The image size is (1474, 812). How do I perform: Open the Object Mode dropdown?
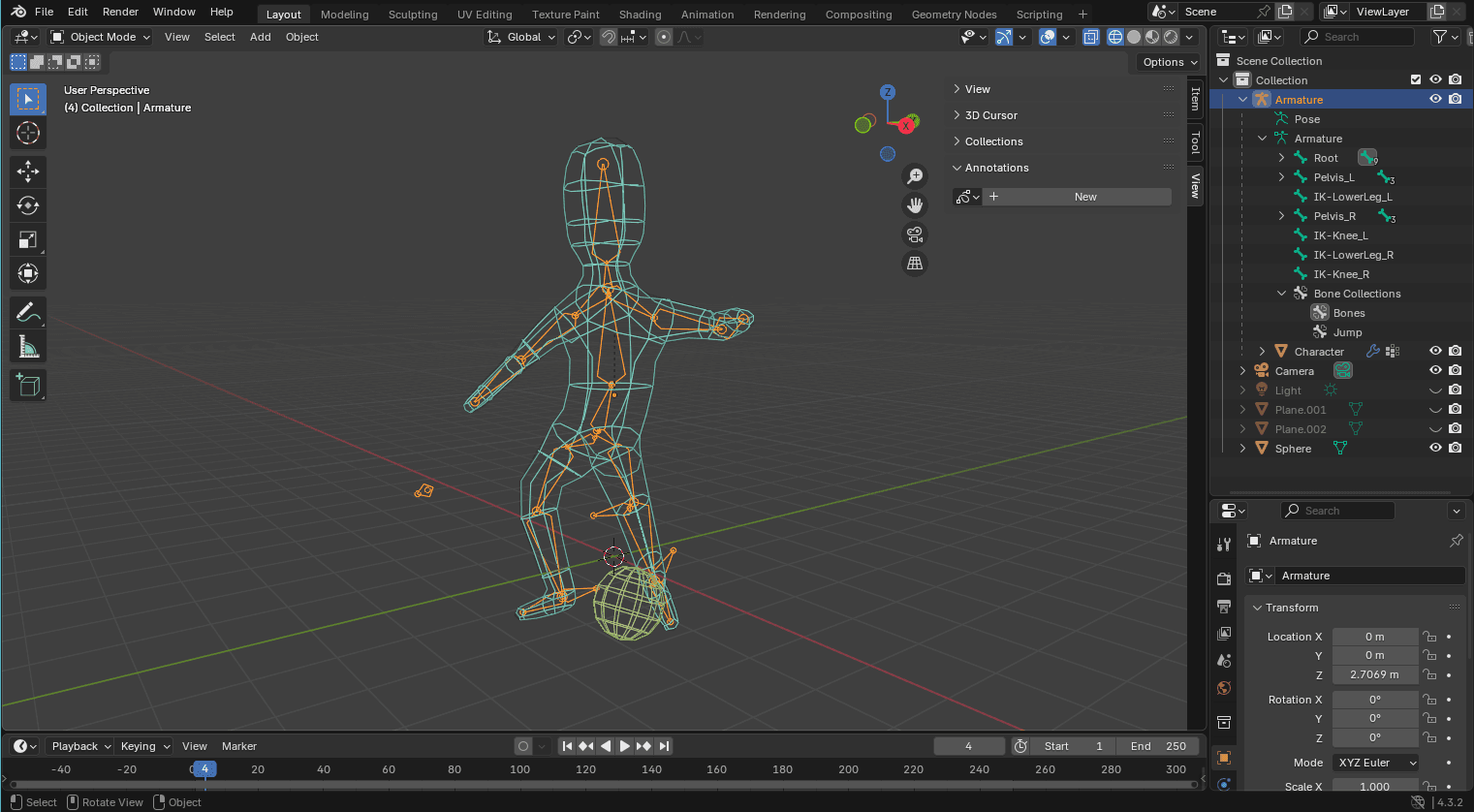coord(101,37)
